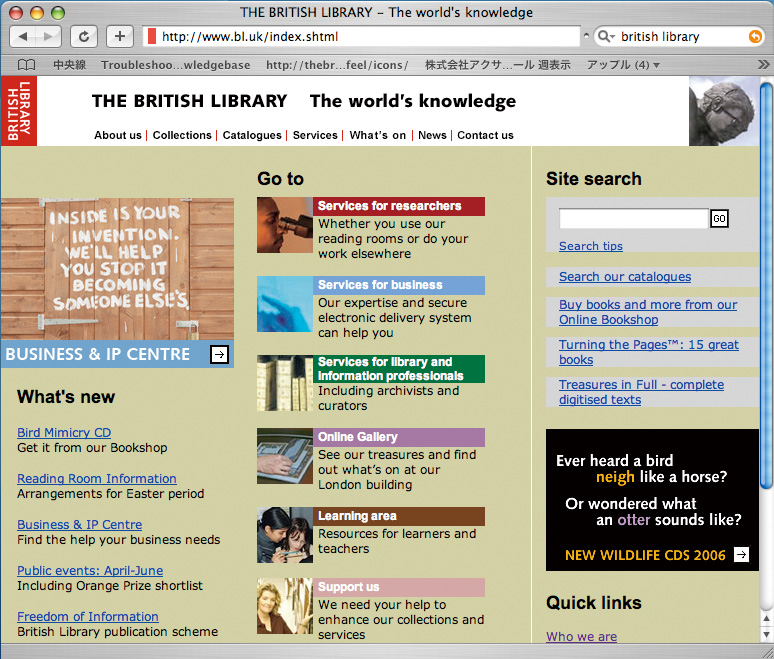Open Treasures in Full digitised texts link
Viewport: 774px width, 659px height.
(x=641, y=392)
